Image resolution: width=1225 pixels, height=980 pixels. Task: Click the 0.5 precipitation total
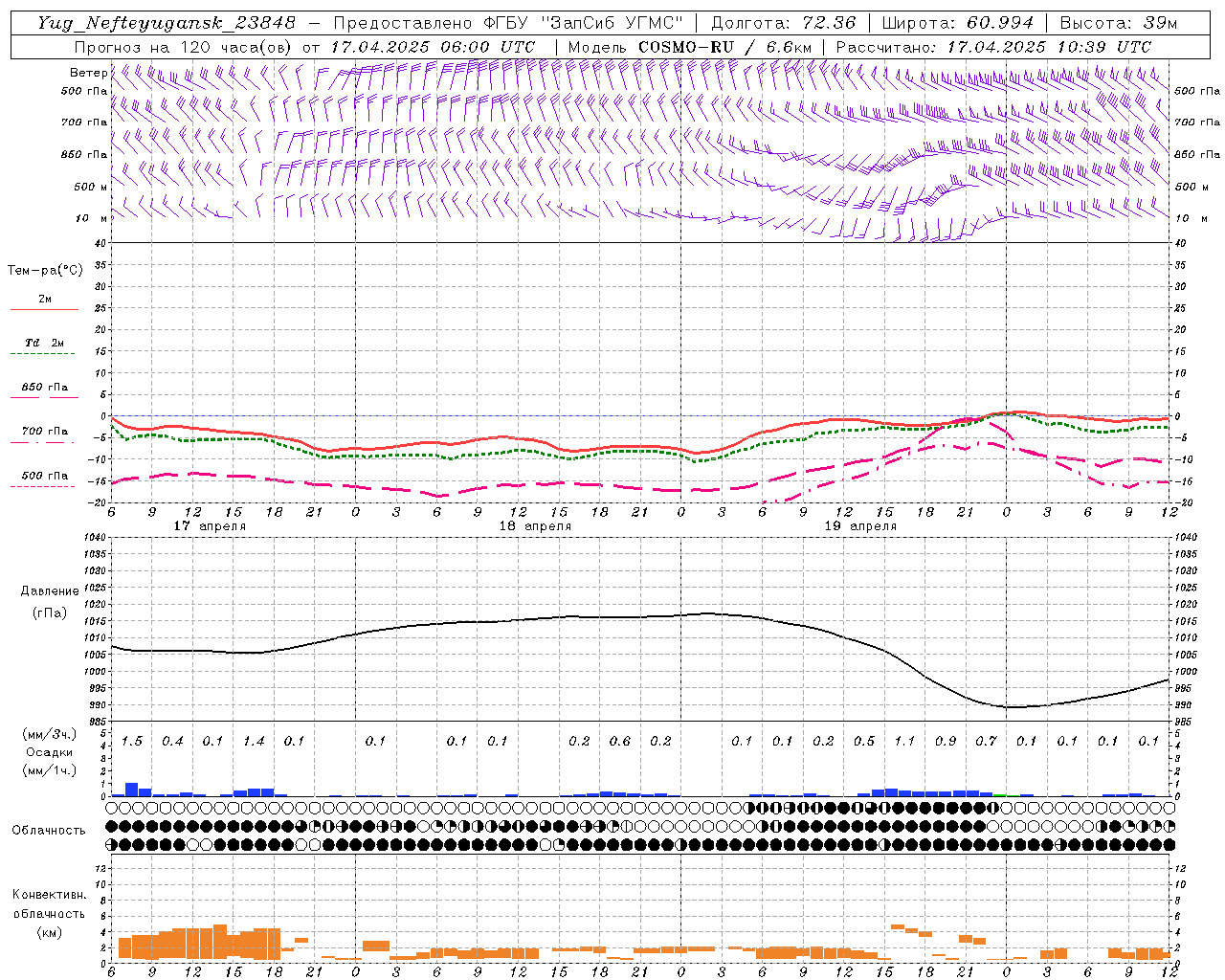[864, 741]
